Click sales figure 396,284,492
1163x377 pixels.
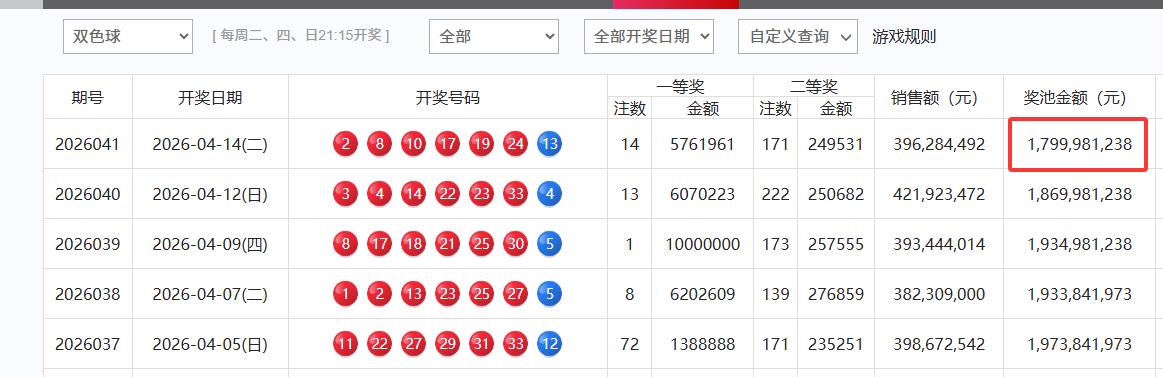click(x=939, y=144)
